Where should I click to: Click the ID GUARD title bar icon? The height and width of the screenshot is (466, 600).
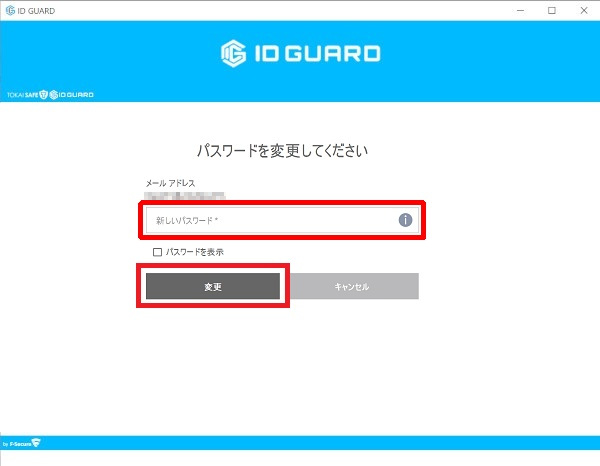point(10,11)
